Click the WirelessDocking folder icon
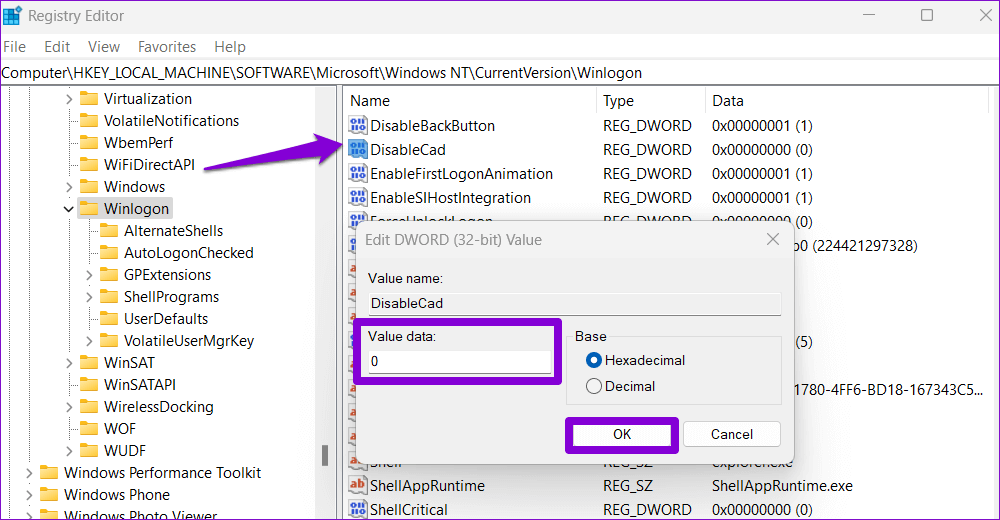 pyautogui.click(x=89, y=406)
